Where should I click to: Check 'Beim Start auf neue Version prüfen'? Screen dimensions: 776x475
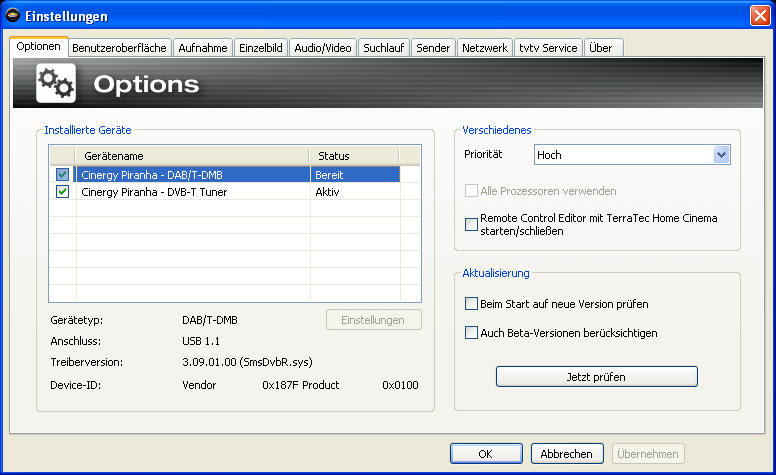point(472,303)
